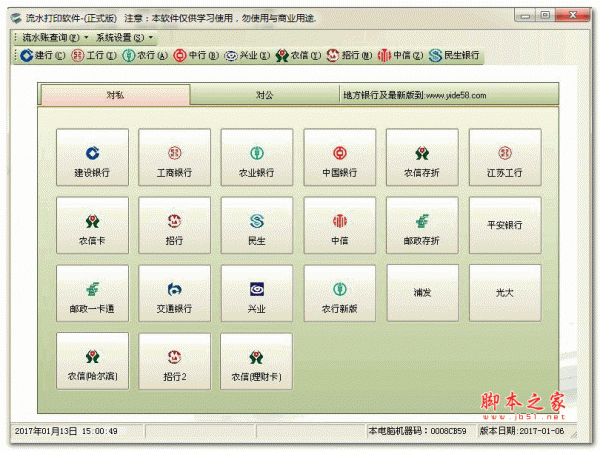Open the 中信 tile in the grid
Image resolution: width=600 pixels, height=451 pixels.
(340, 225)
